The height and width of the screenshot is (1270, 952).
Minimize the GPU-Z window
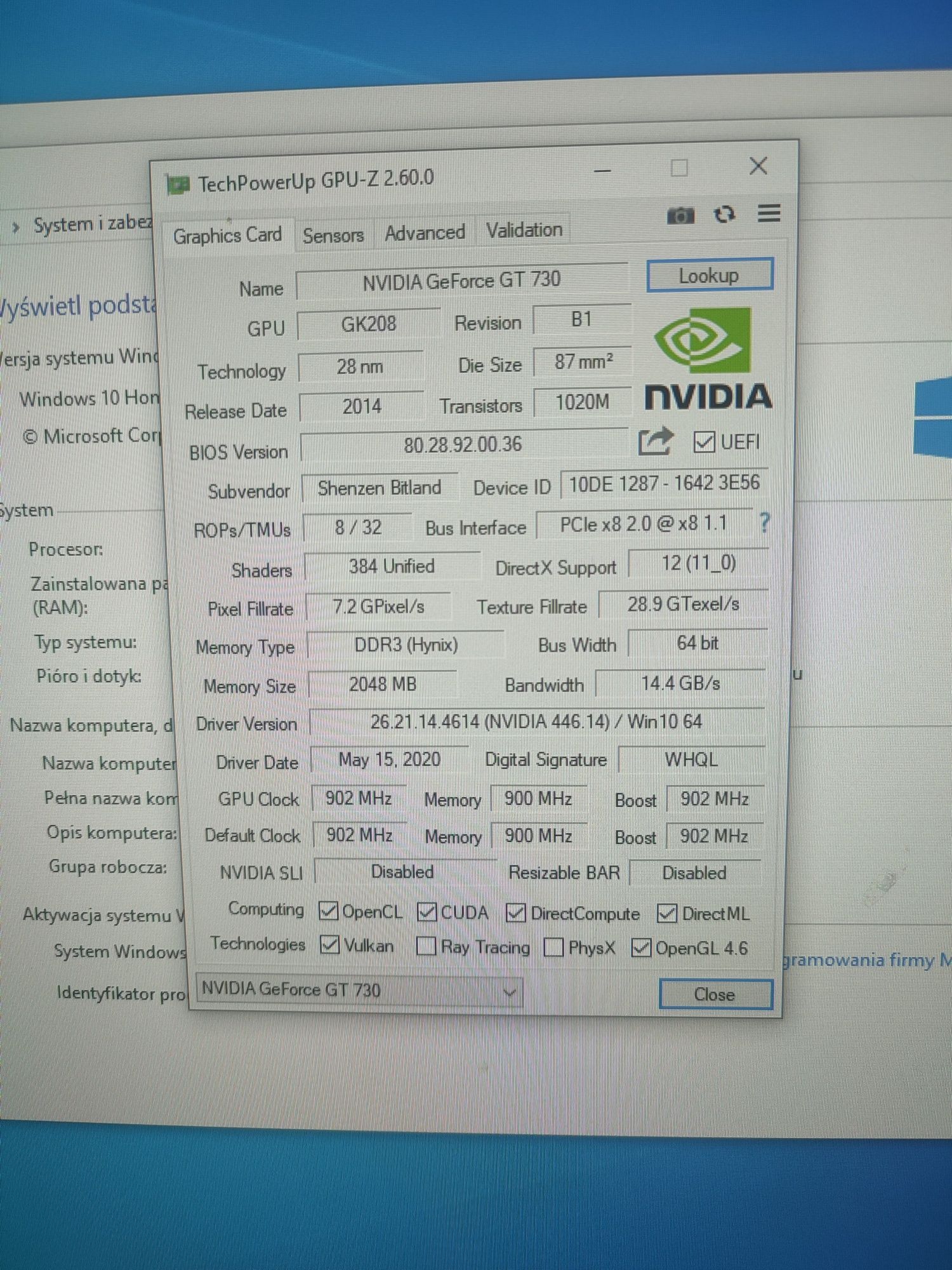[602, 171]
